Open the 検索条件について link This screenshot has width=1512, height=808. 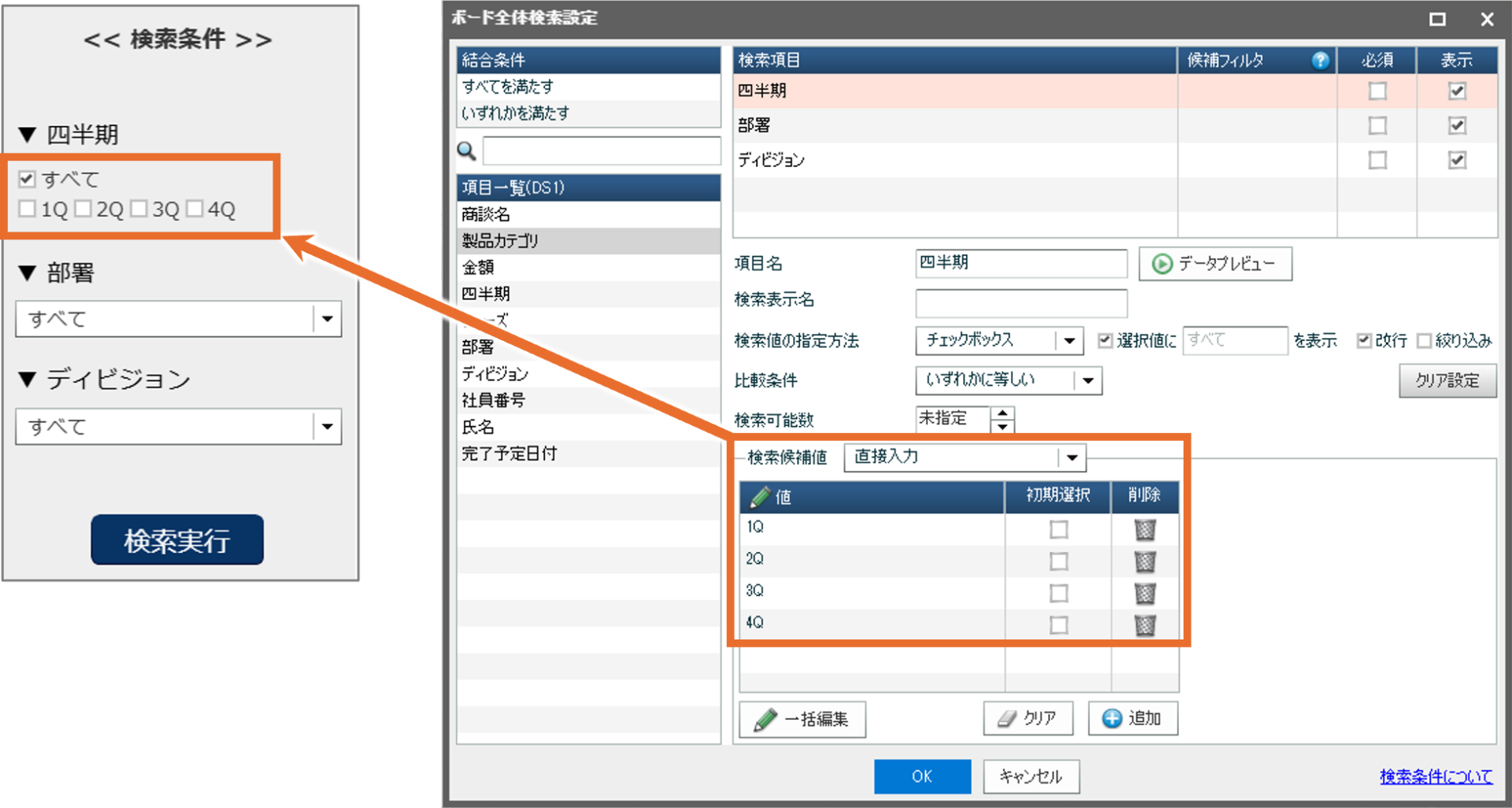pyautogui.click(x=1435, y=776)
